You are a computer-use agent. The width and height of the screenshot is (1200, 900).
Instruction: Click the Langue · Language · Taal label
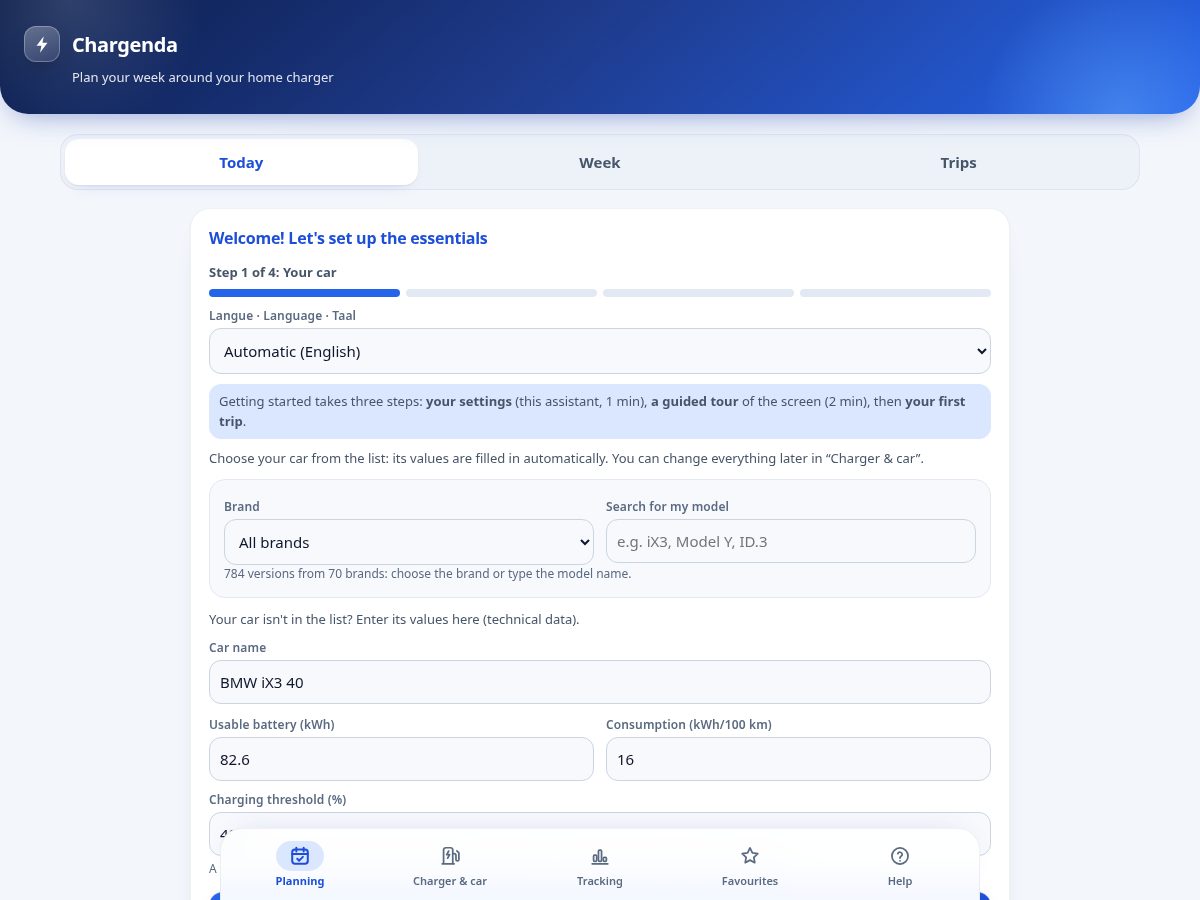(x=282, y=315)
